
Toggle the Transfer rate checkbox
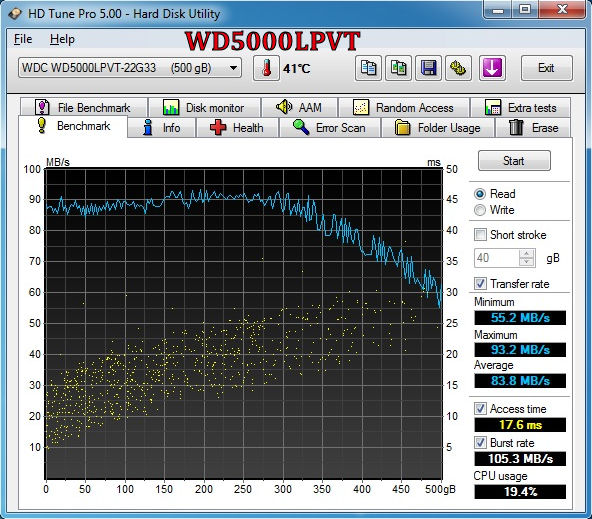(480, 283)
